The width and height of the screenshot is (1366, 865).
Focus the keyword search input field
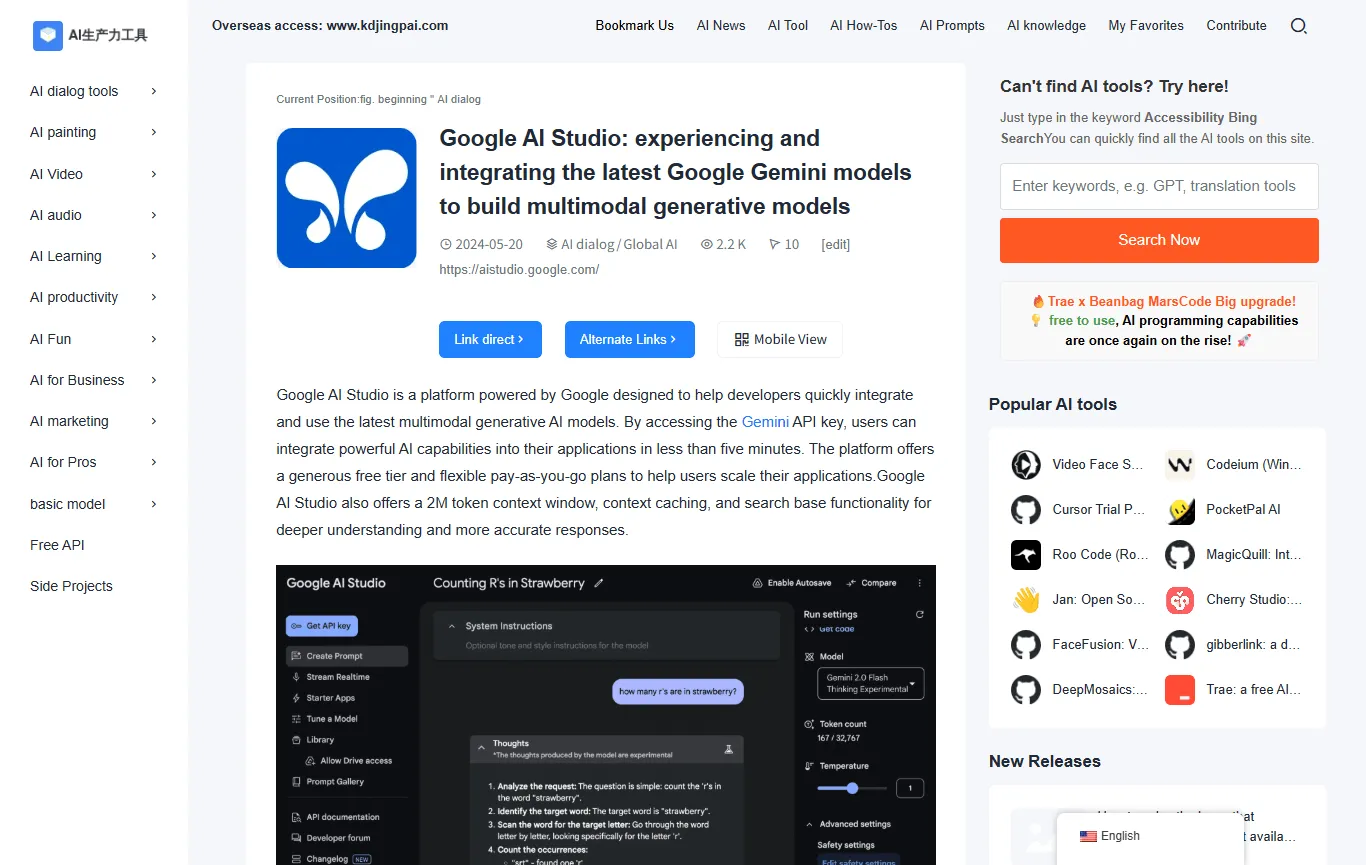click(1159, 186)
